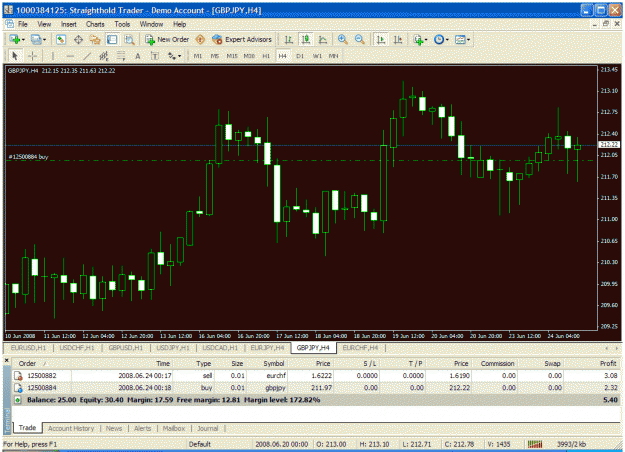The image size is (625, 452).
Task: Open the Profiles tool
Action: coord(36,39)
